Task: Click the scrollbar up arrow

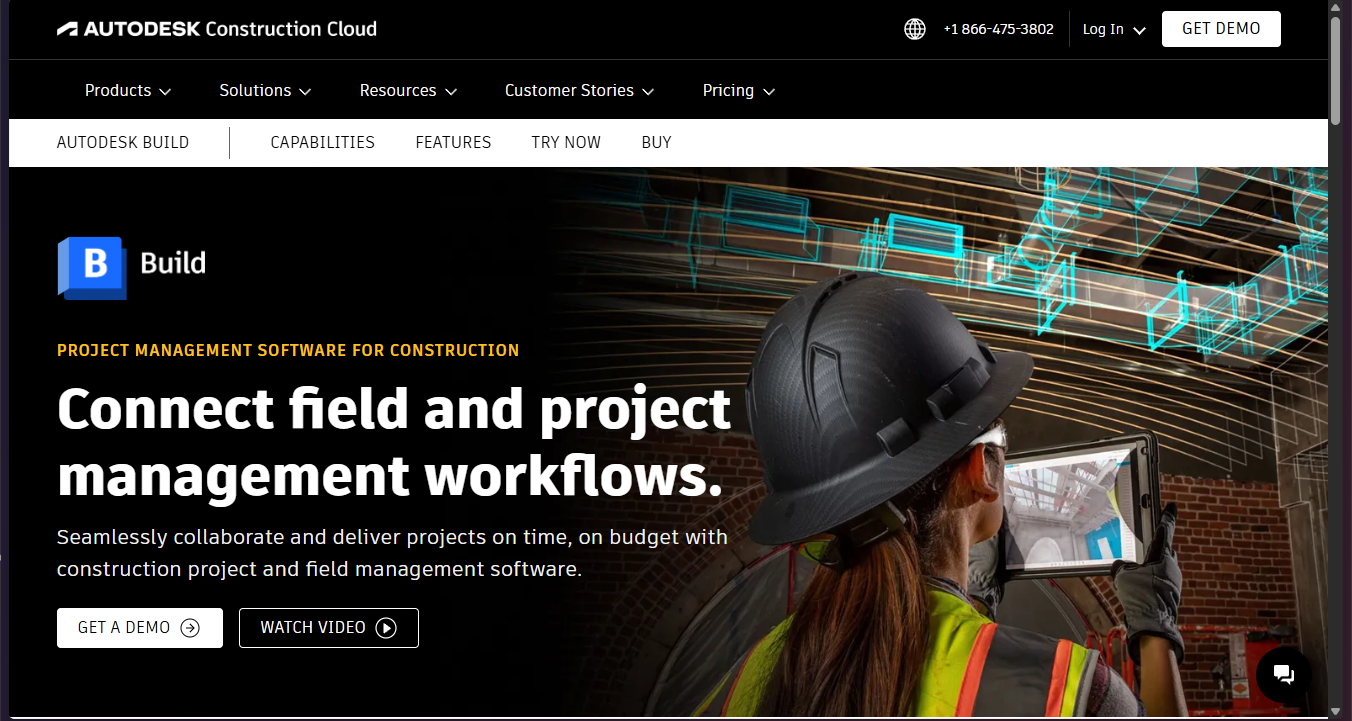Action: [1336, 8]
